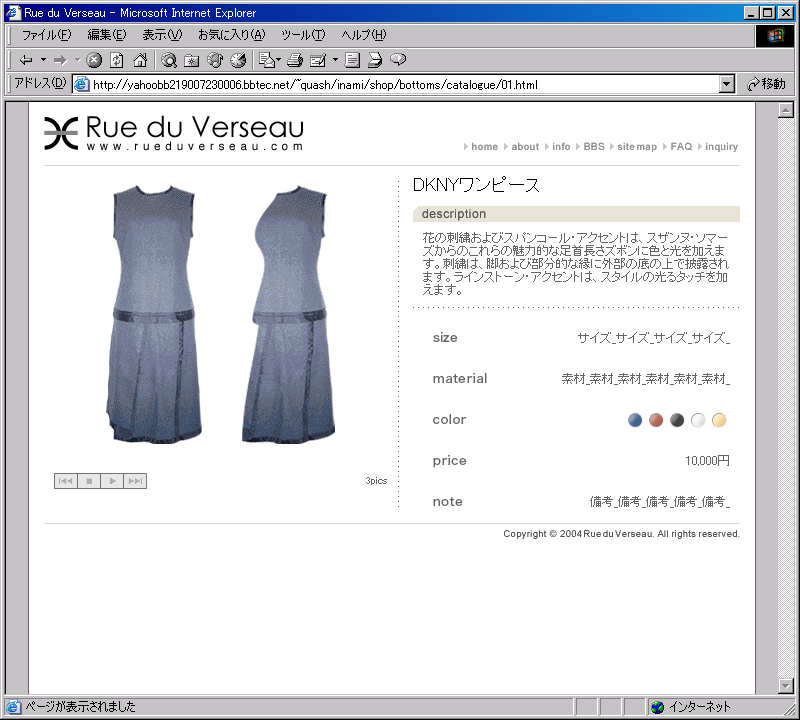Click the scrollbar down arrow
Image resolution: width=800 pixels, height=720 pixels.
[786, 686]
